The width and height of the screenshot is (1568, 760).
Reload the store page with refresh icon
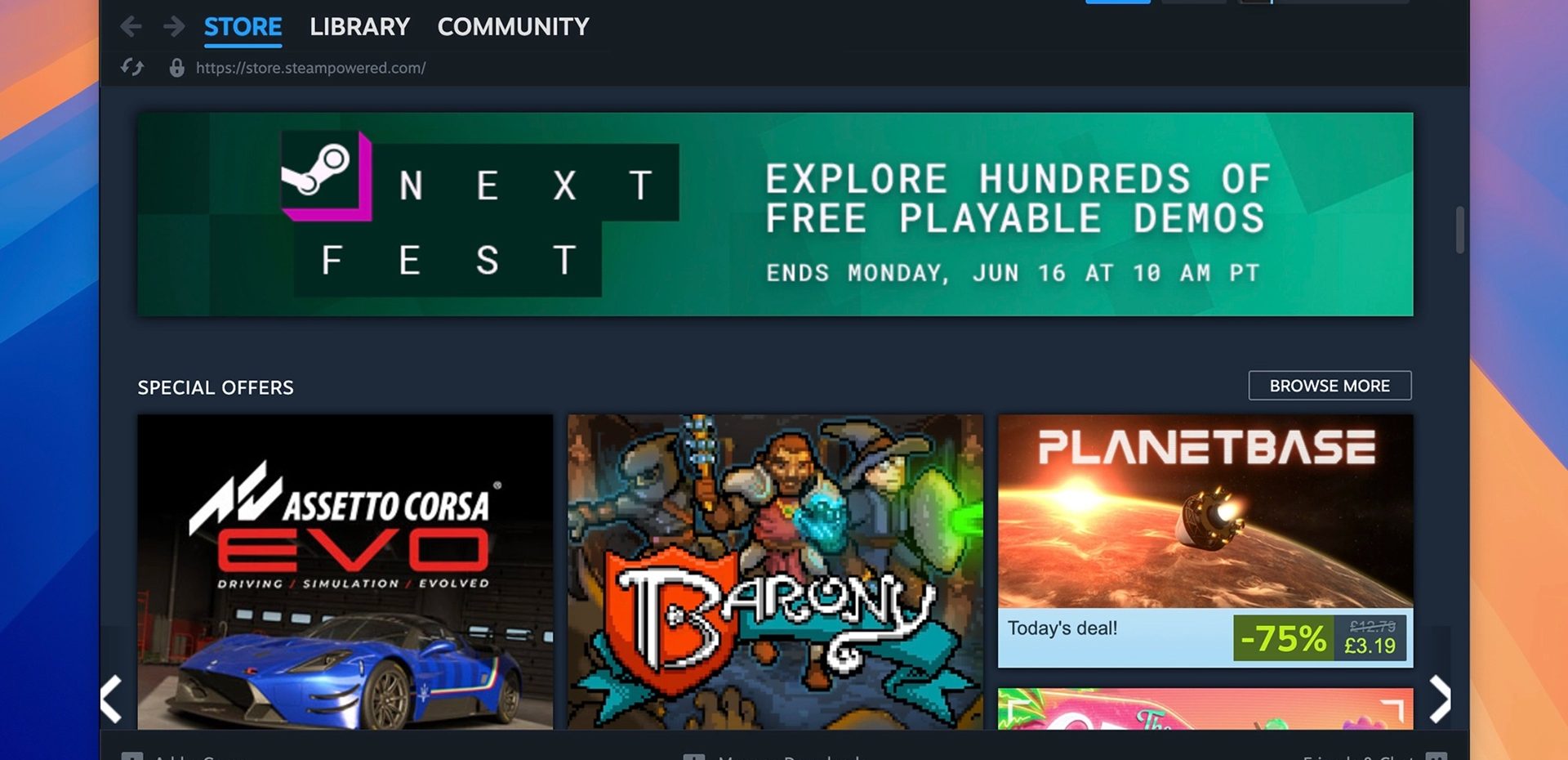(132, 67)
